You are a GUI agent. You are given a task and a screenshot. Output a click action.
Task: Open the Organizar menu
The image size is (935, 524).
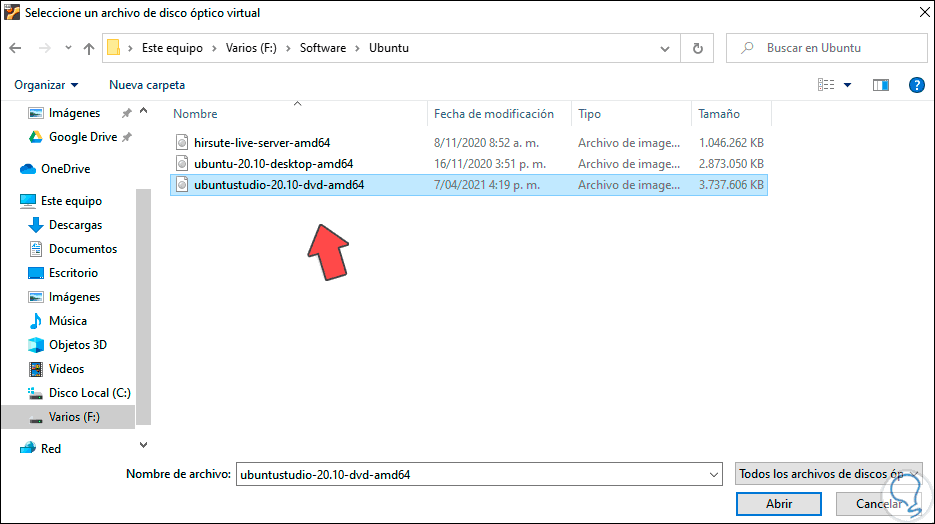[x=46, y=85]
